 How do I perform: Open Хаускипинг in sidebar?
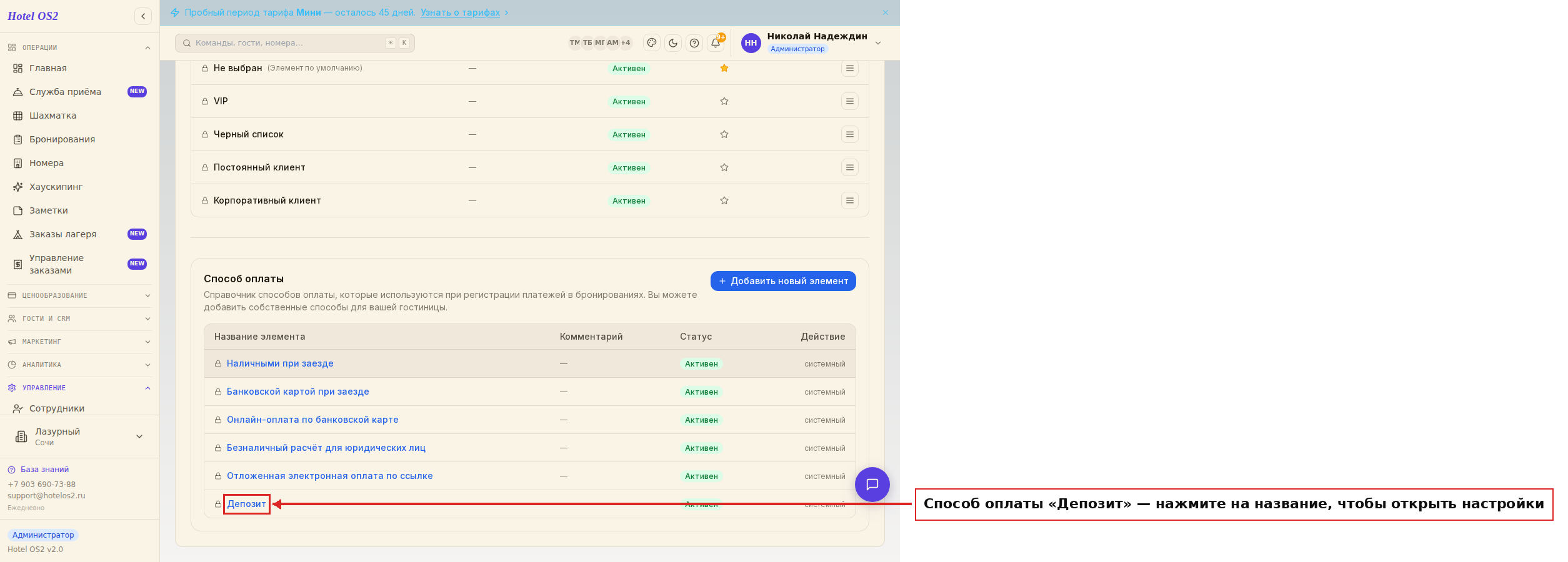(79, 187)
